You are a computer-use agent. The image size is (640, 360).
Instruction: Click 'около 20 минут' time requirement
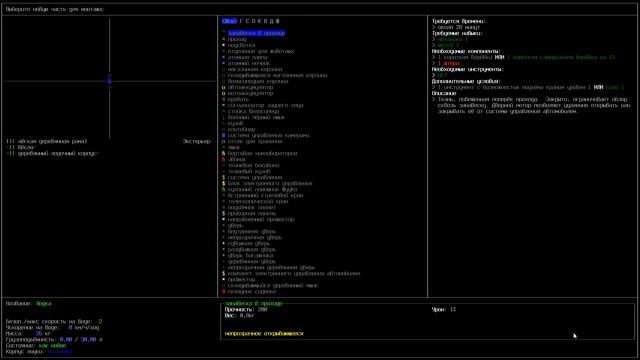point(459,27)
